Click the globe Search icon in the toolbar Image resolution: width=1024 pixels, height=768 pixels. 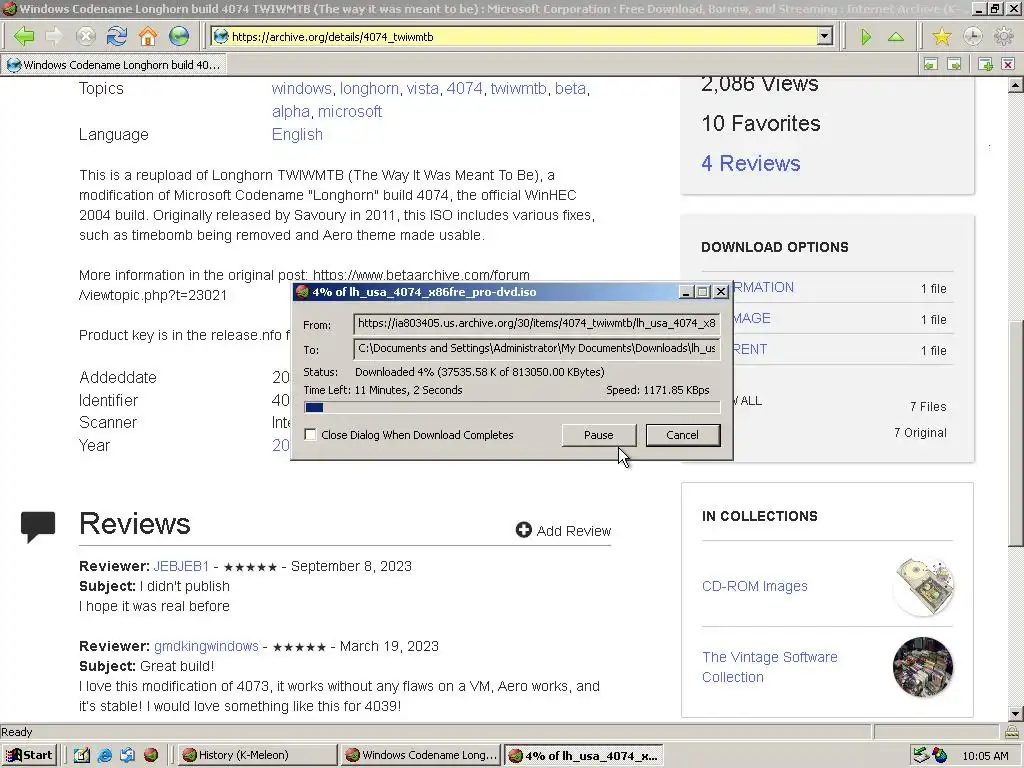click(179, 37)
